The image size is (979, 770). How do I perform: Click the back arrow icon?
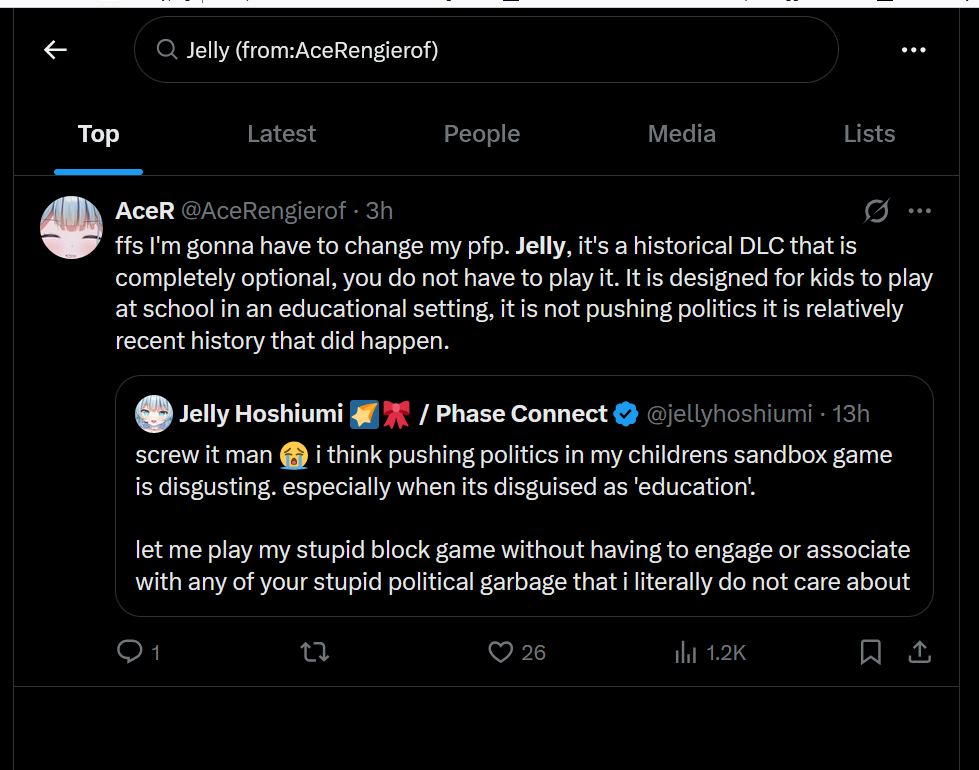point(55,50)
